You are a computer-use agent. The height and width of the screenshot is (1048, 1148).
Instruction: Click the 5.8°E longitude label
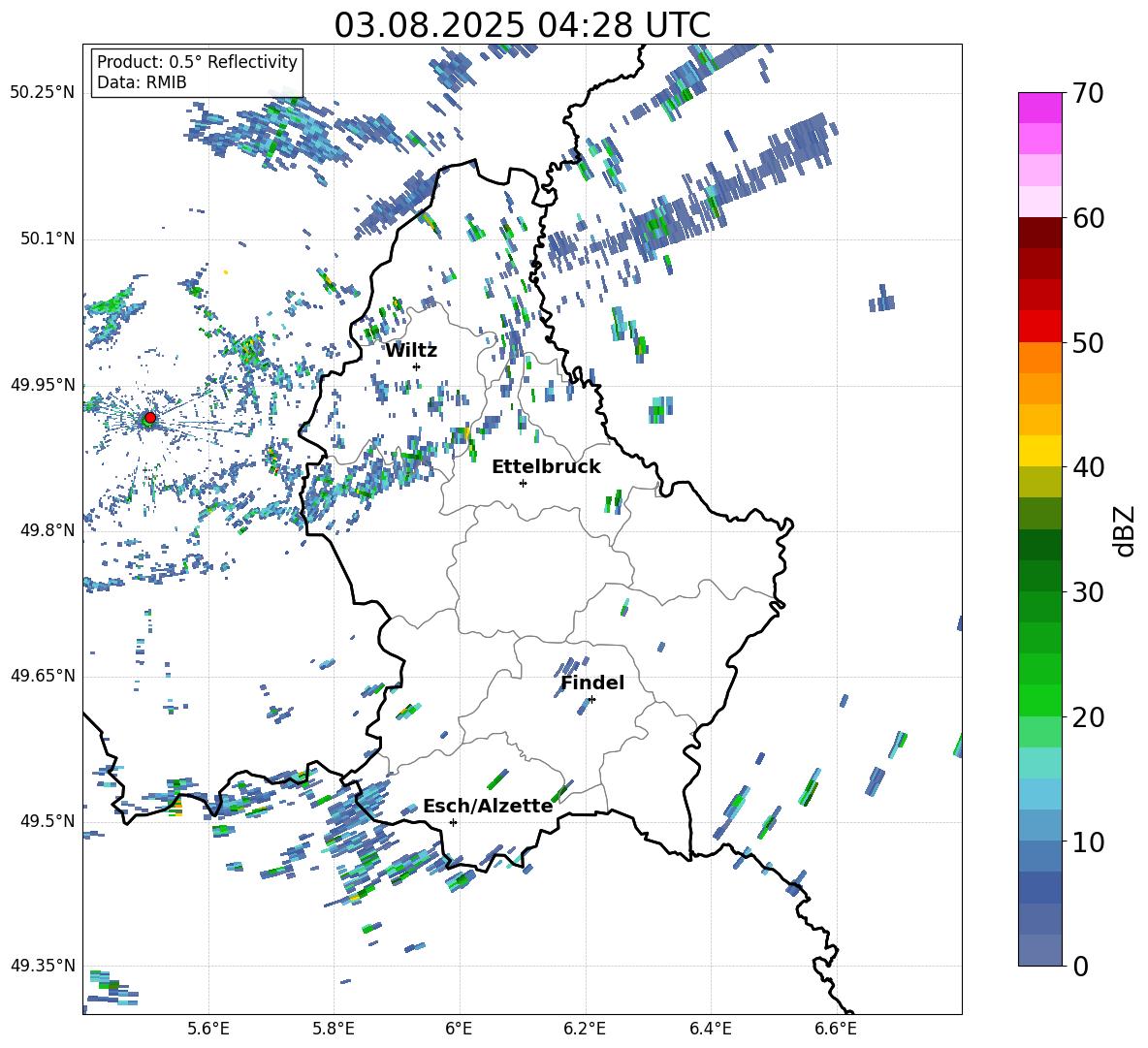click(x=334, y=1029)
